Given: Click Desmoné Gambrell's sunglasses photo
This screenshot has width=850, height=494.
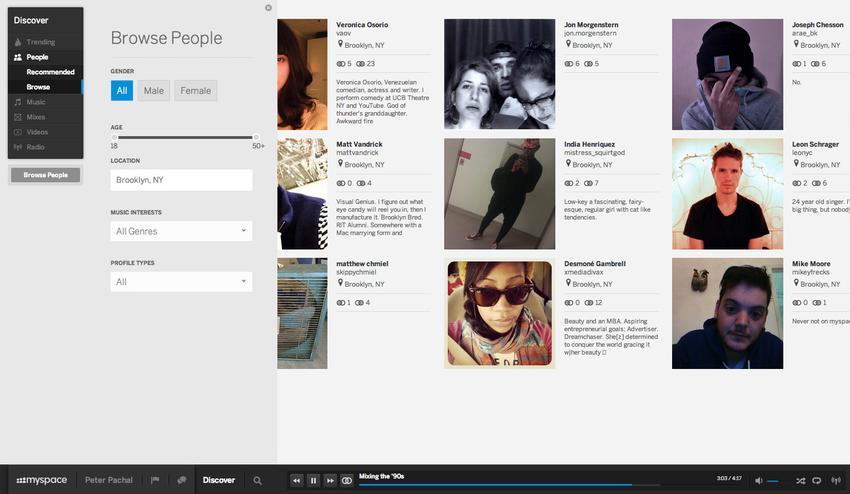Looking at the screenshot, I should (x=499, y=313).
